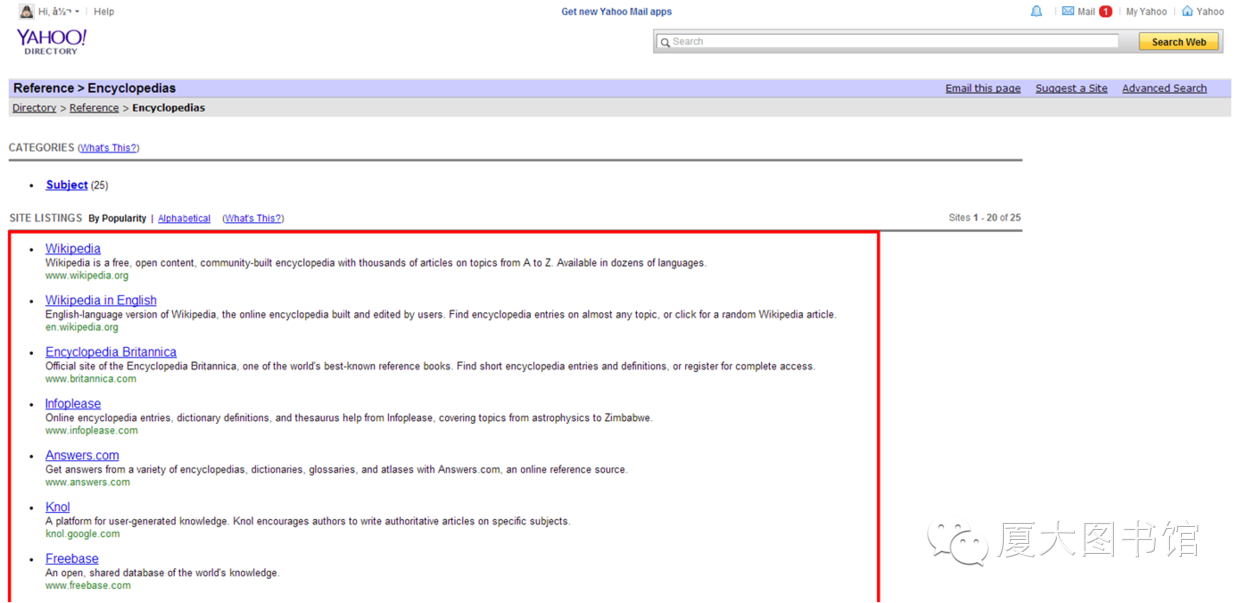Click the en.wikipedia.org URL text
The height and width of the screenshot is (603, 1240).
82,327
